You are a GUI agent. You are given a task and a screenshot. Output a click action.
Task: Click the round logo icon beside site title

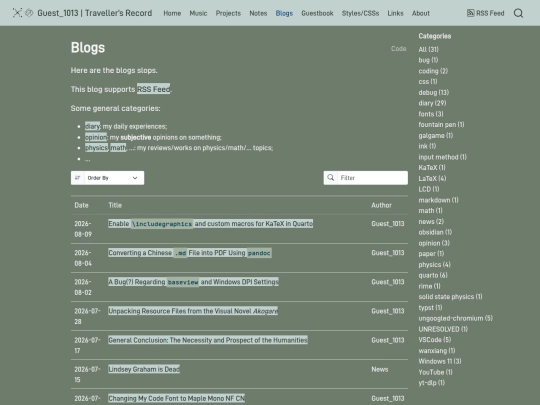(29, 13)
